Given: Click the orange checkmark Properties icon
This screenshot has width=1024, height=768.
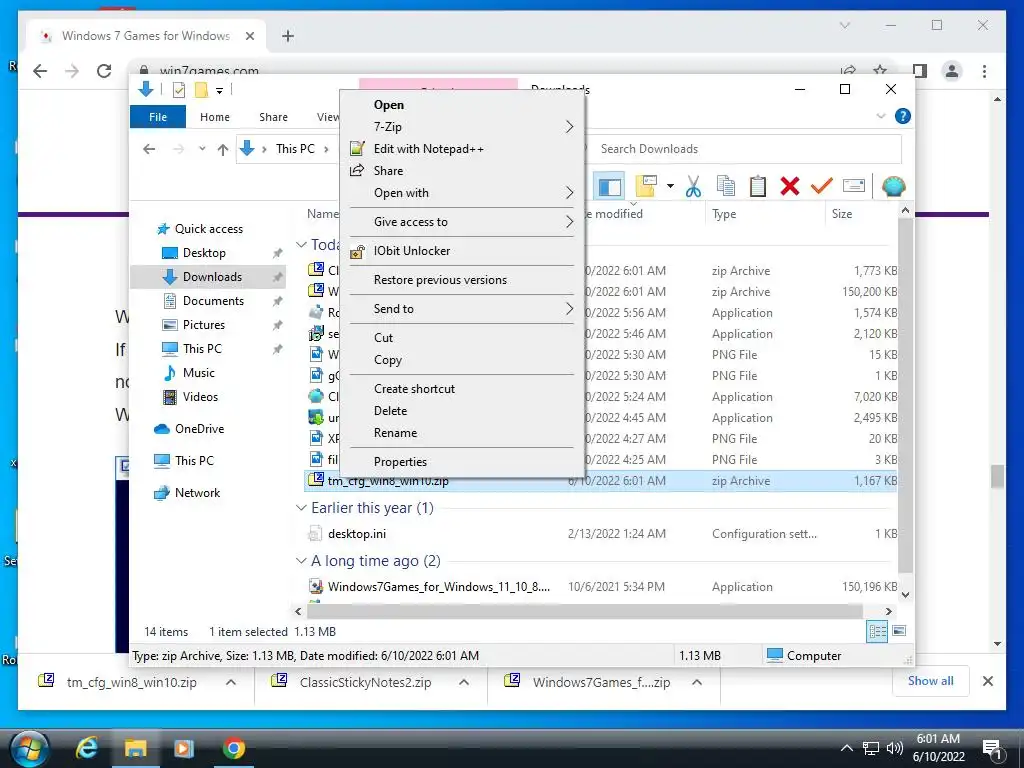Looking at the screenshot, I should (822, 187).
